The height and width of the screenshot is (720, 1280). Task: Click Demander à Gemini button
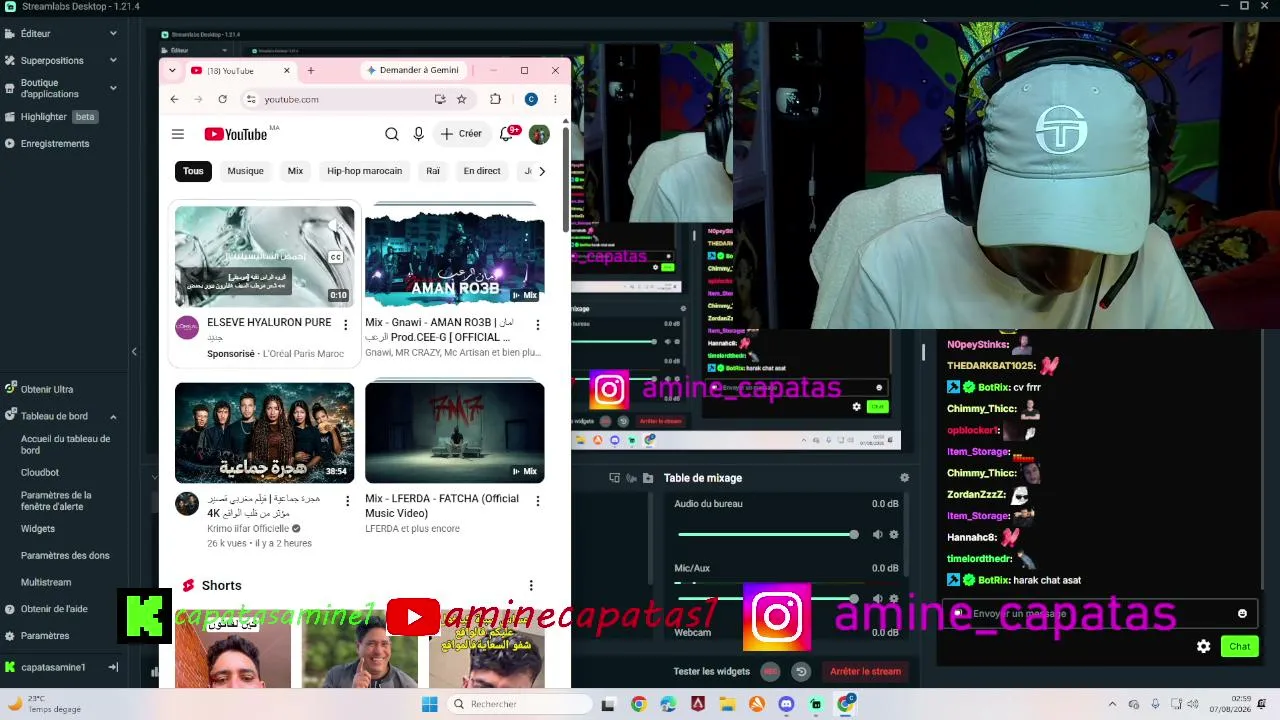click(412, 71)
